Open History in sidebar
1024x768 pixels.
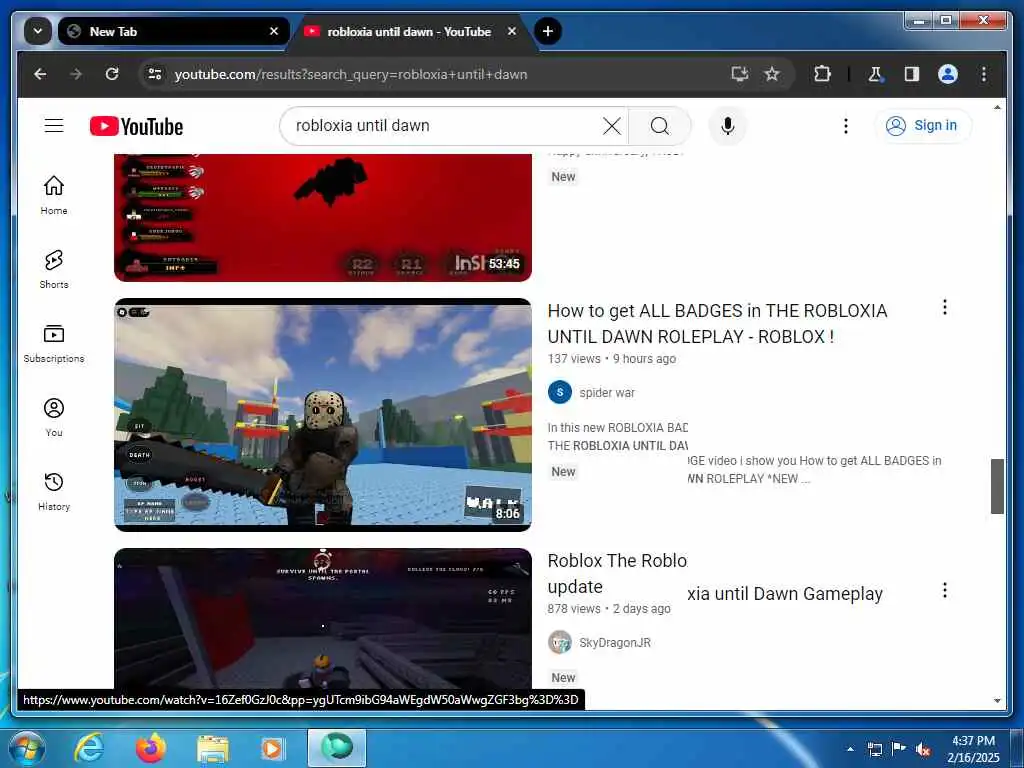click(54, 490)
